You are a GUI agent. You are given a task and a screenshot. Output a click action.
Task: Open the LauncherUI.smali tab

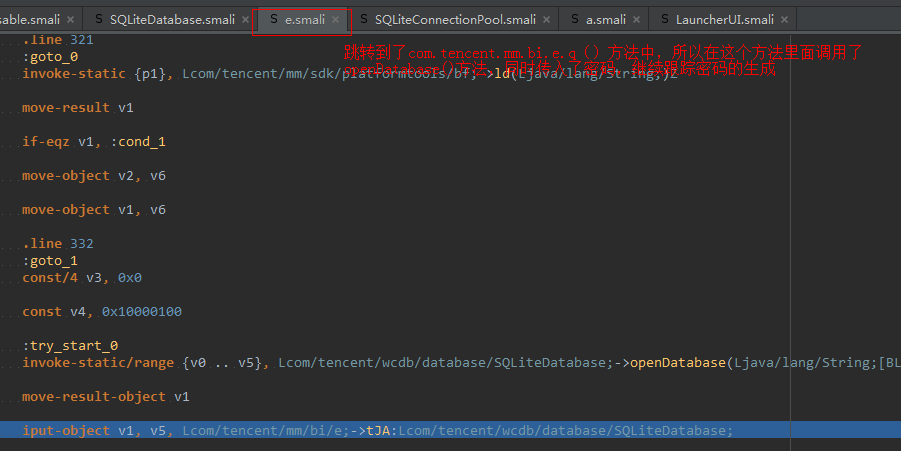[725, 20]
